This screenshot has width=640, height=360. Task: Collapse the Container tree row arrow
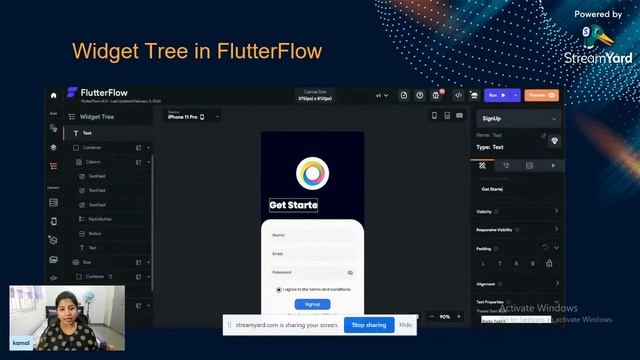pyautogui.click(x=148, y=148)
